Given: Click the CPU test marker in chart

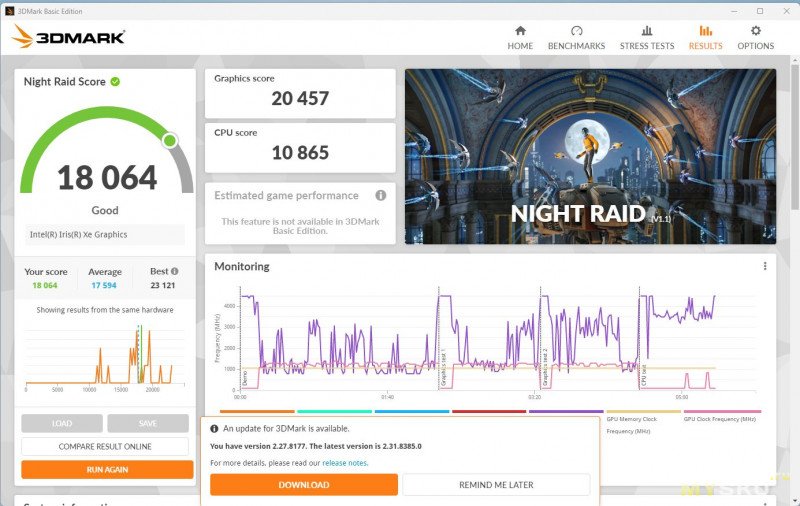Looking at the screenshot, I should click(x=643, y=375).
